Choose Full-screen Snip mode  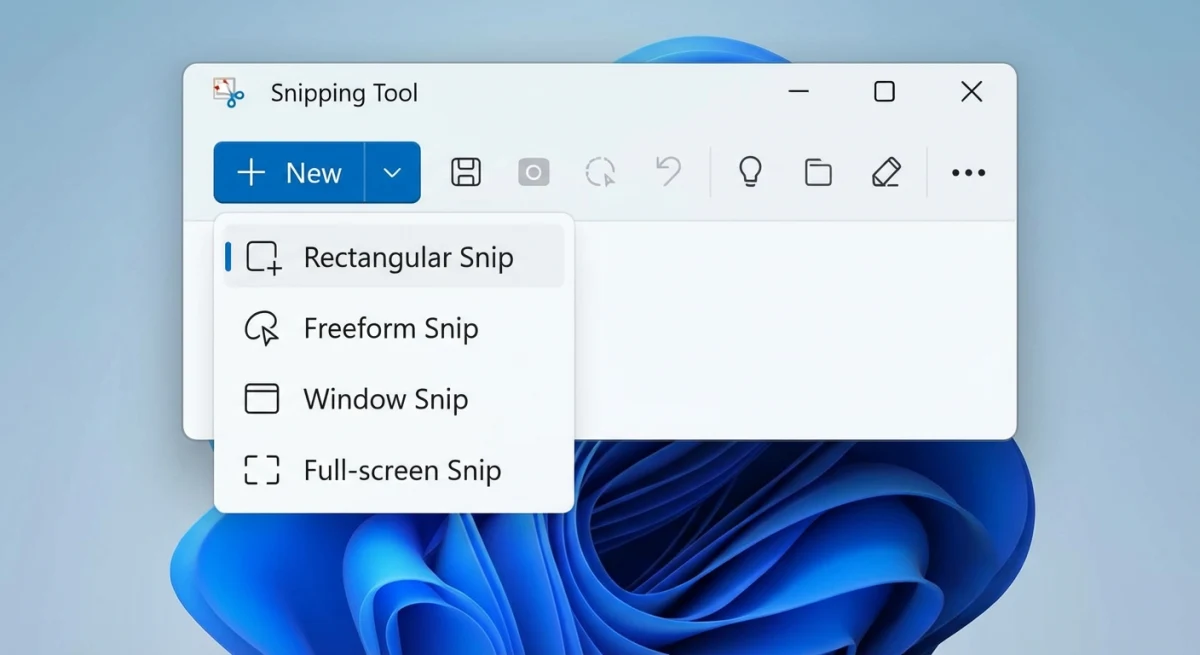point(394,470)
